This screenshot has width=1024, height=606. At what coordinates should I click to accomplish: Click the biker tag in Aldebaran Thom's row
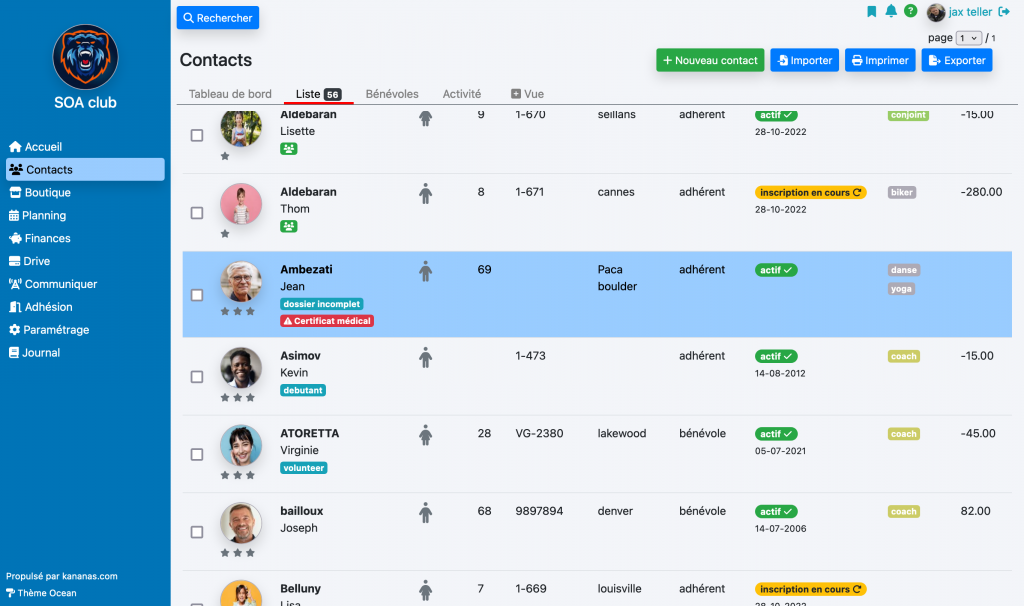pos(902,193)
